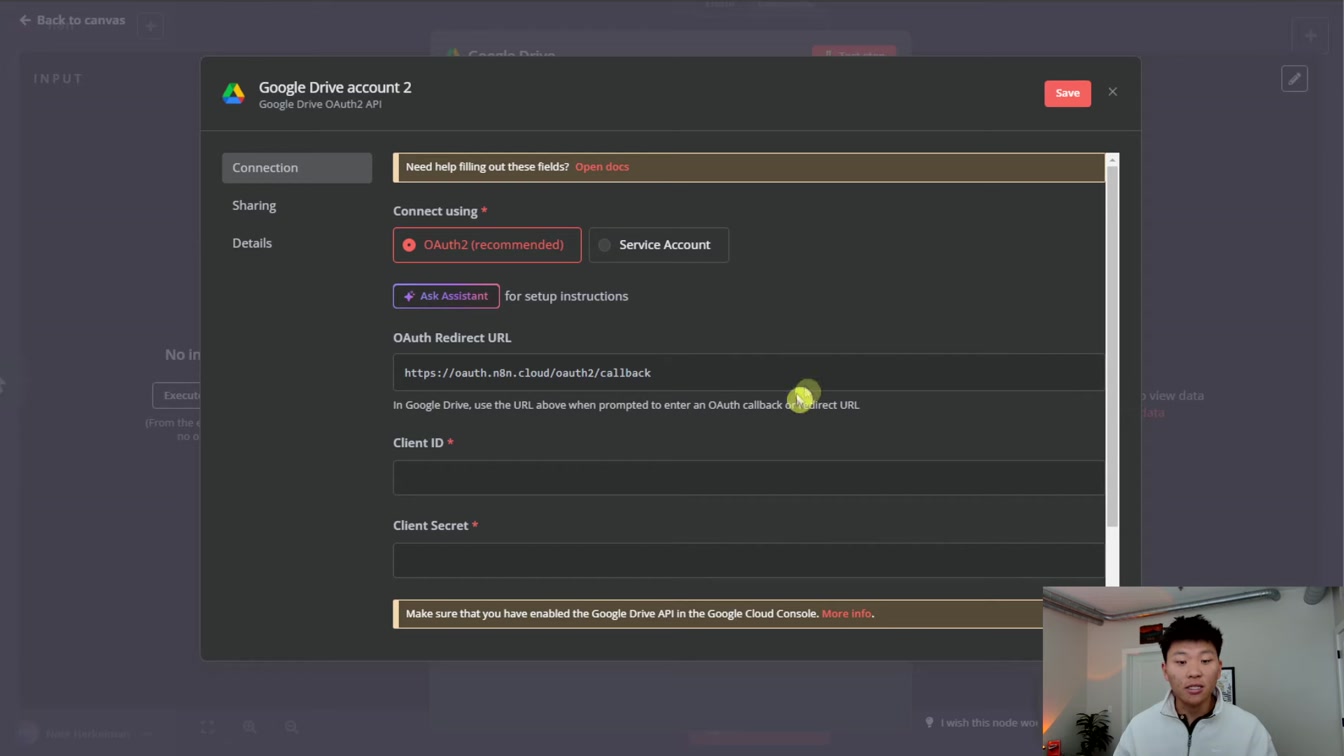
Task: Click the fit view icon on canvas
Action: click(207, 727)
